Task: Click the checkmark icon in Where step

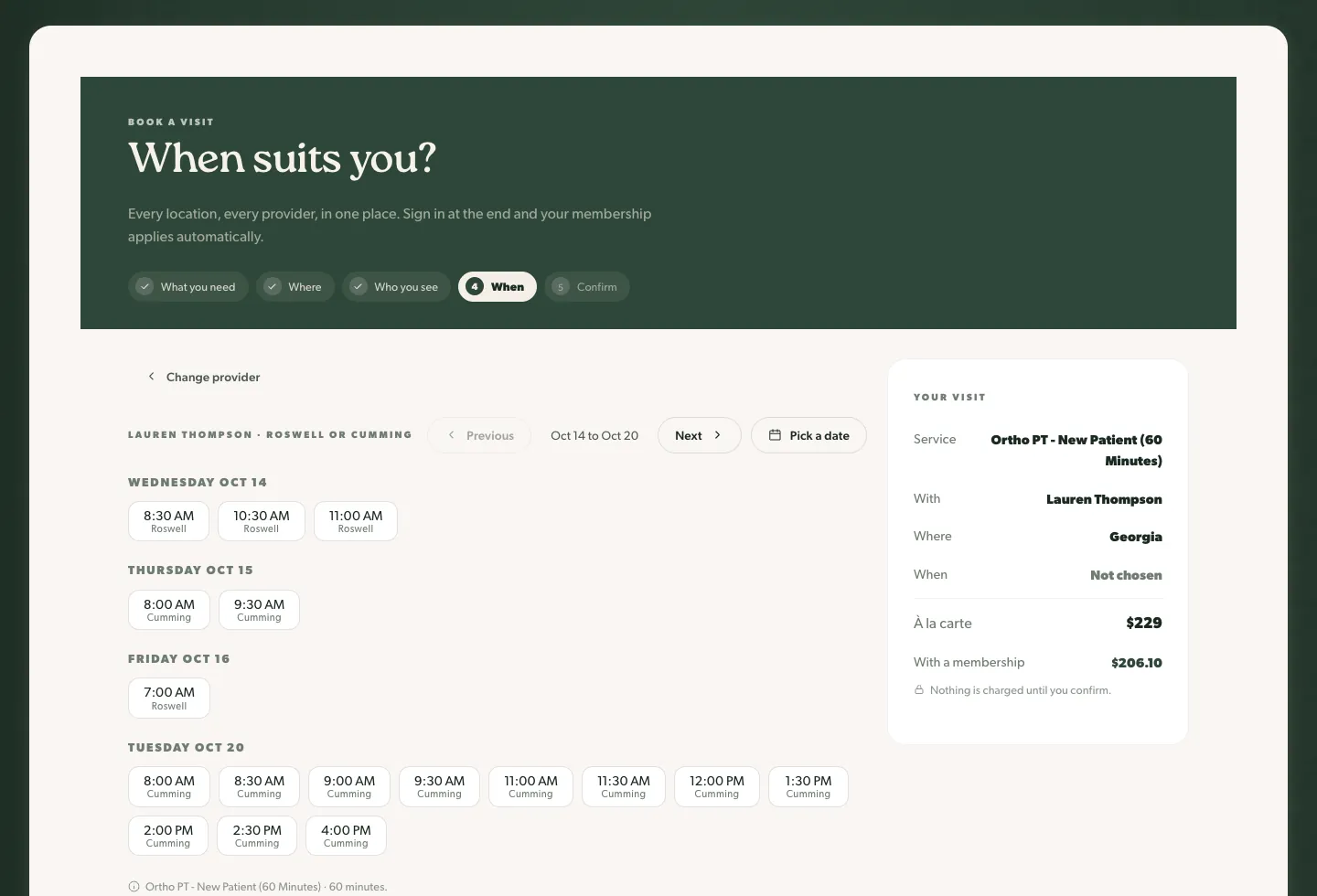Action: (x=272, y=286)
